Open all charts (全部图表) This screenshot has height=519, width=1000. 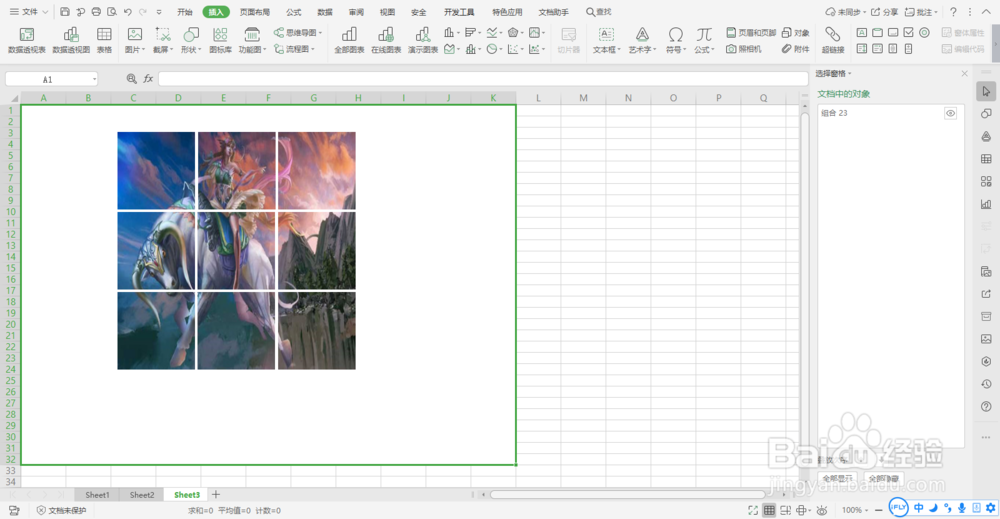point(349,40)
